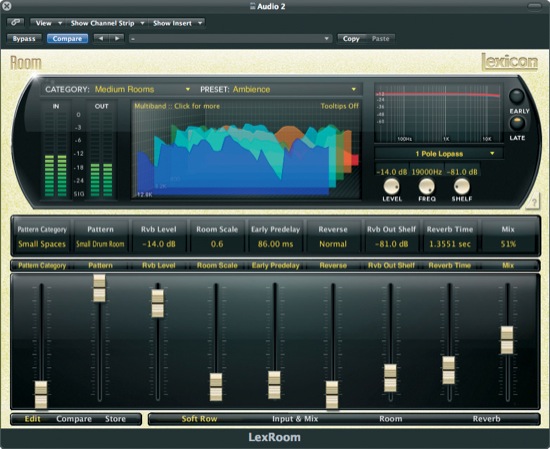Click the Mix fader handle
The image size is (550, 449).
pos(507,340)
